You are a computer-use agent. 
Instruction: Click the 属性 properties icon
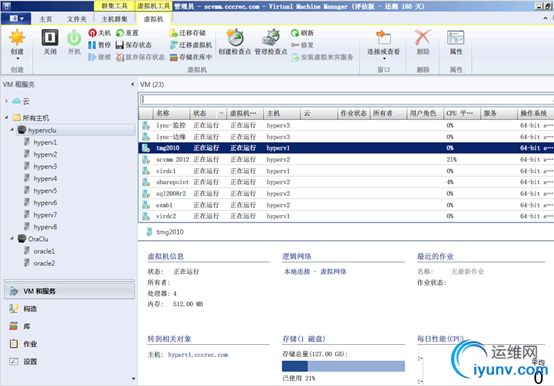click(x=456, y=38)
